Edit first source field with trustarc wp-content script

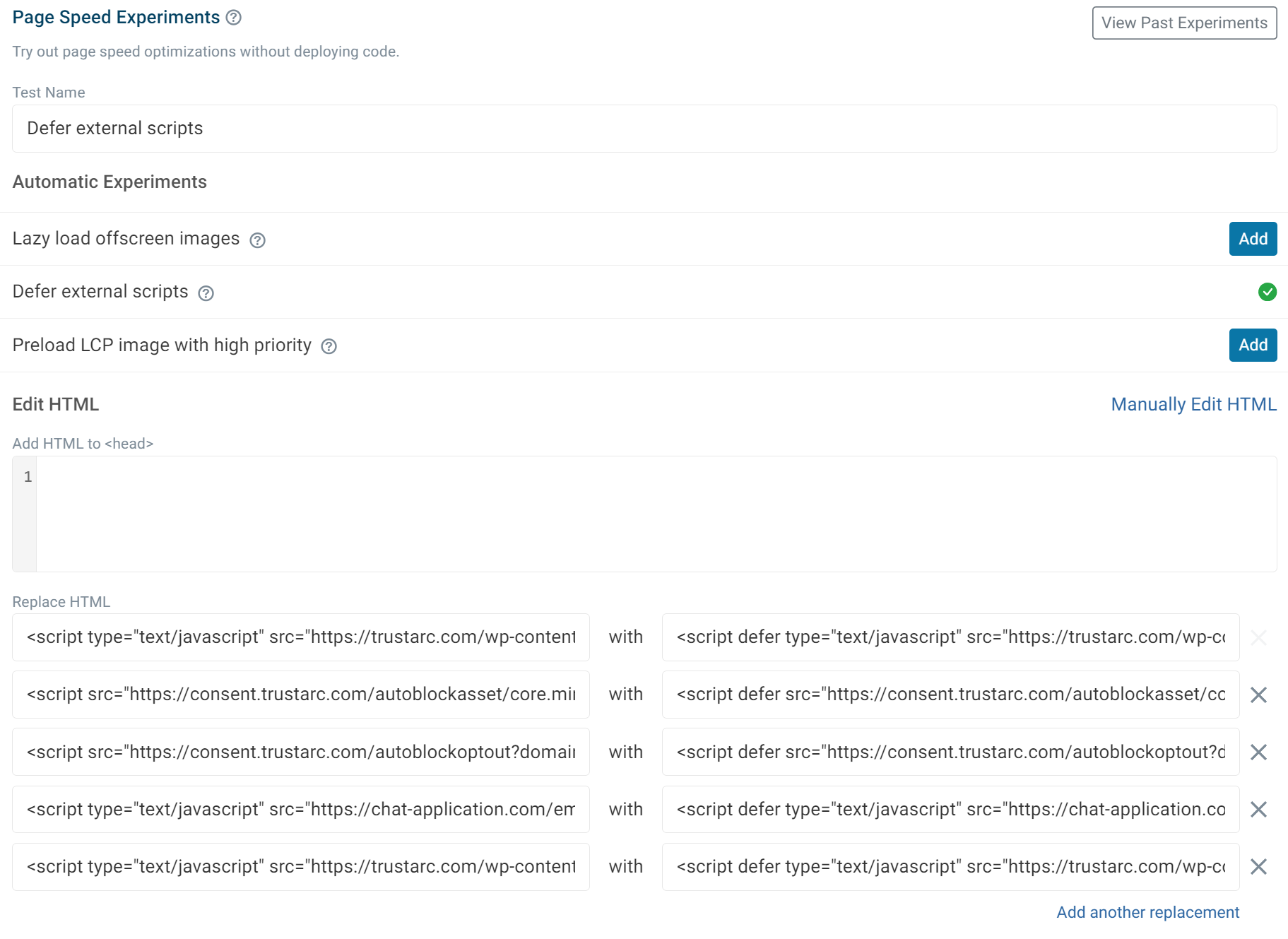pos(301,637)
